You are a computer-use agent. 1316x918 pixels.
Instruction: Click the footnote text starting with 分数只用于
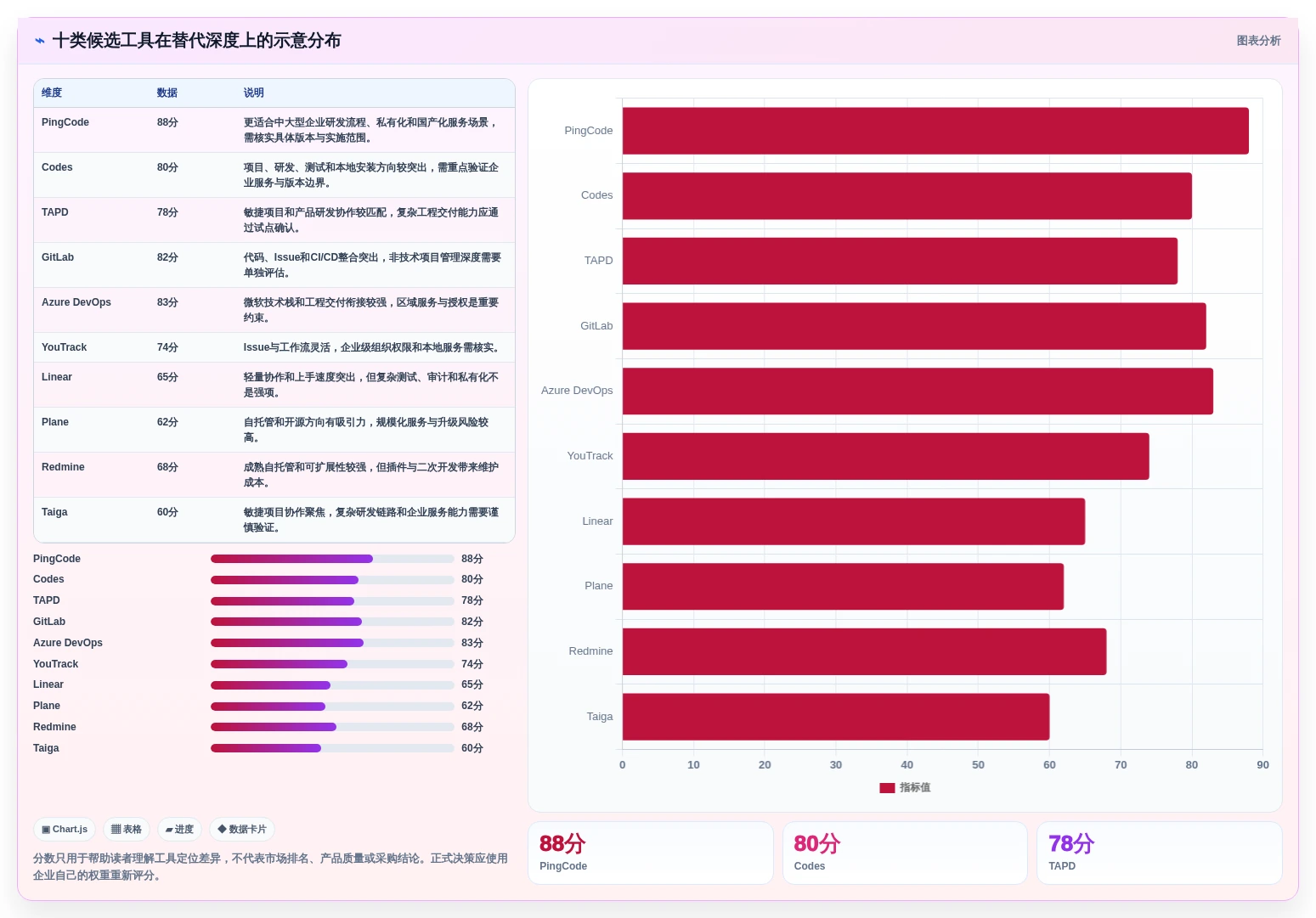(x=270, y=867)
